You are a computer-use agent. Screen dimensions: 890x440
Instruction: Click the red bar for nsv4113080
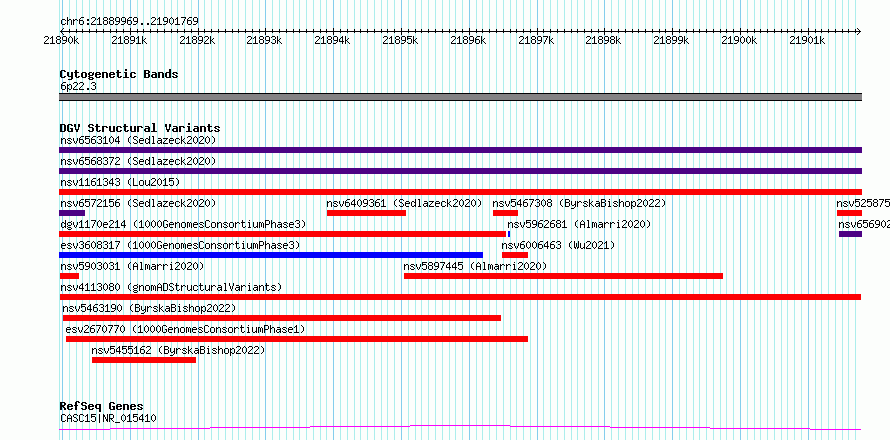click(x=460, y=297)
